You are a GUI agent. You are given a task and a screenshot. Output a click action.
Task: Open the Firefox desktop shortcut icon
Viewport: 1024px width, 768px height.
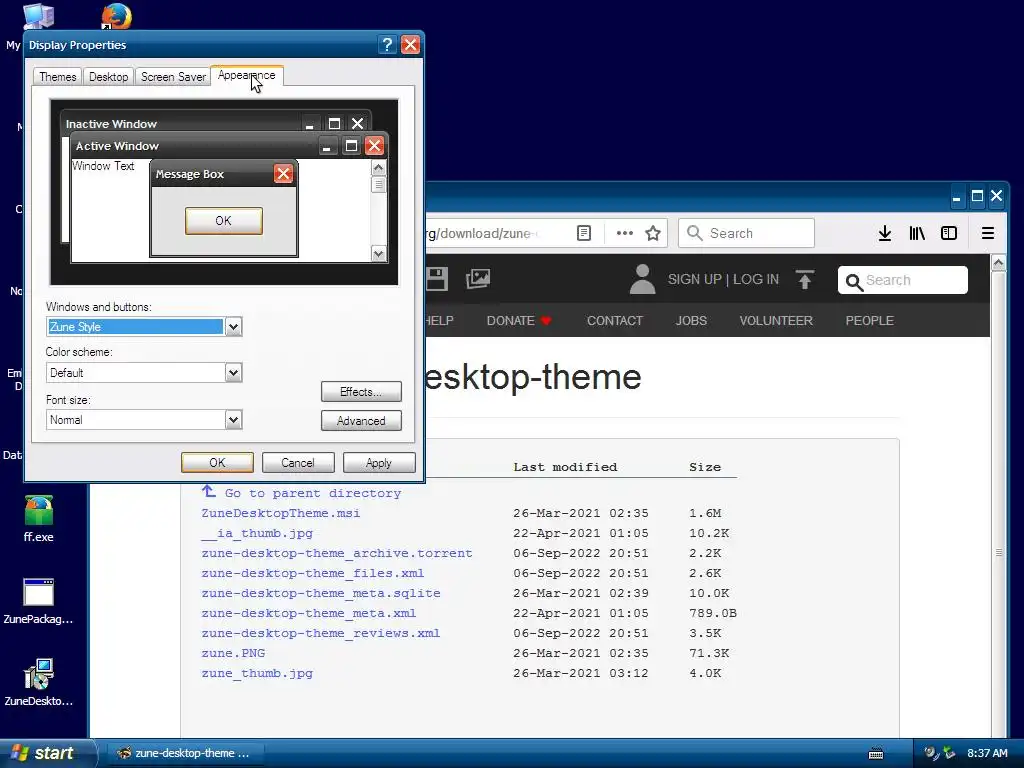(x=116, y=16)
